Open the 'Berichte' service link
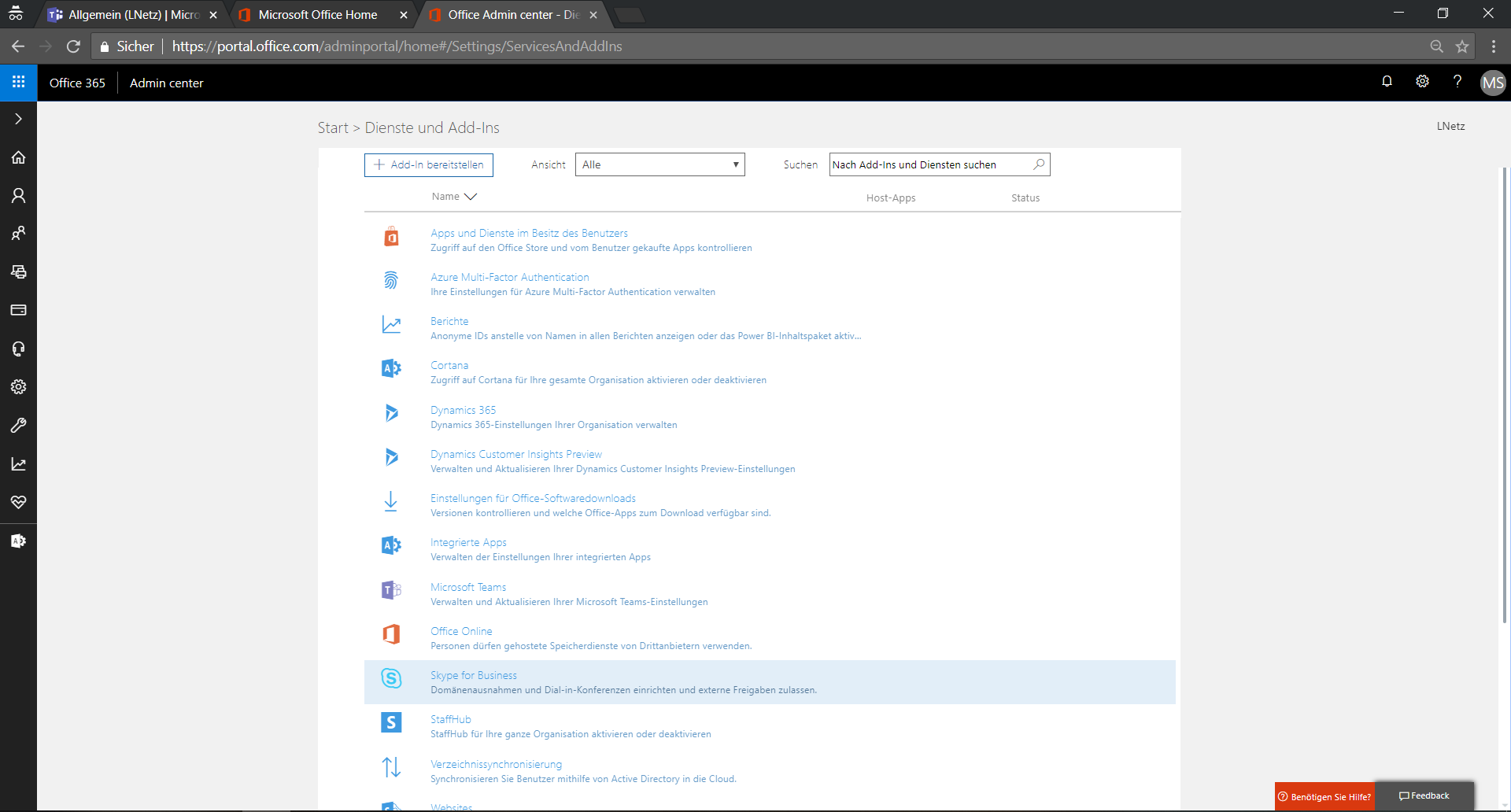 click(x=449, y=321)
